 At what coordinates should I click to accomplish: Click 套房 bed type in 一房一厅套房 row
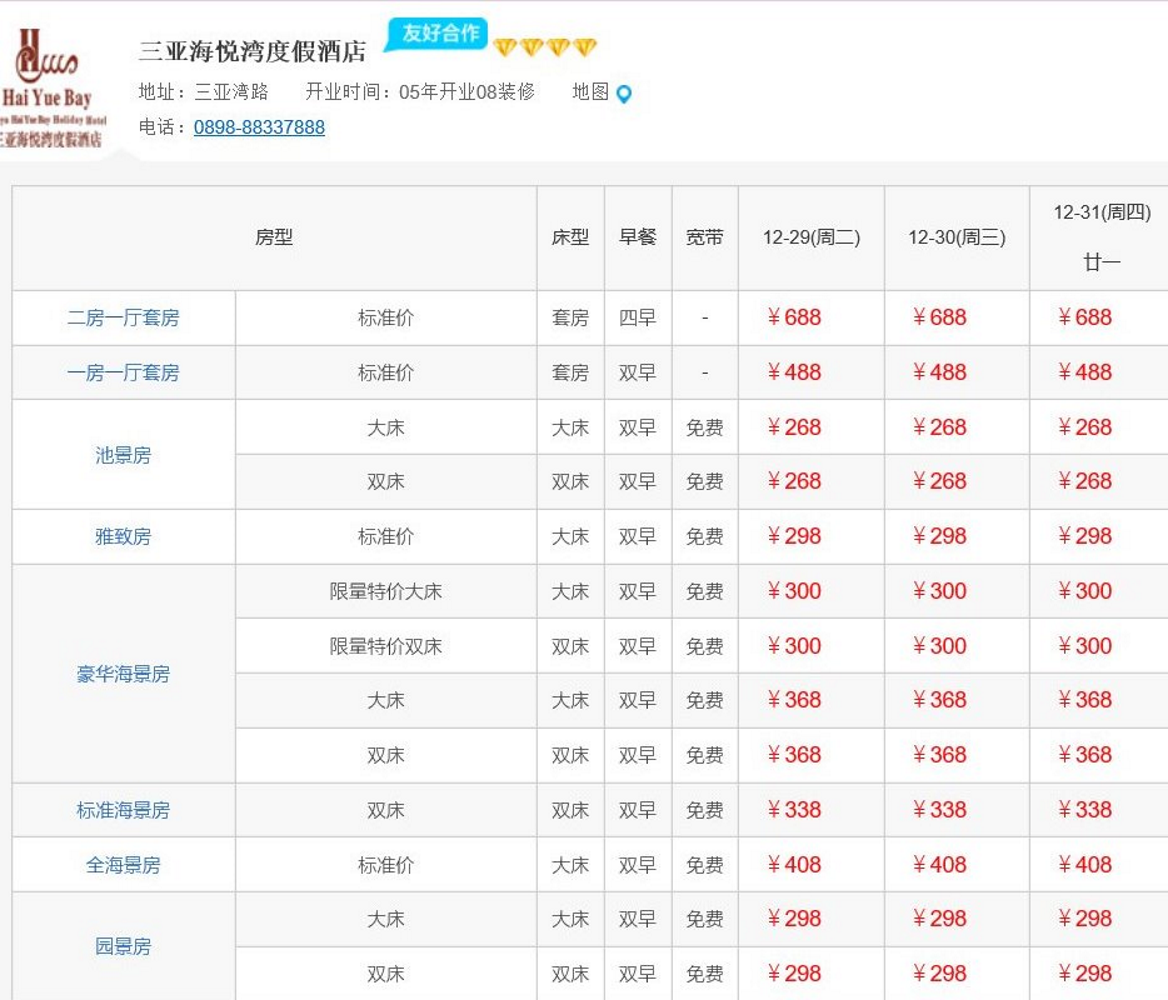coord(571,373)
